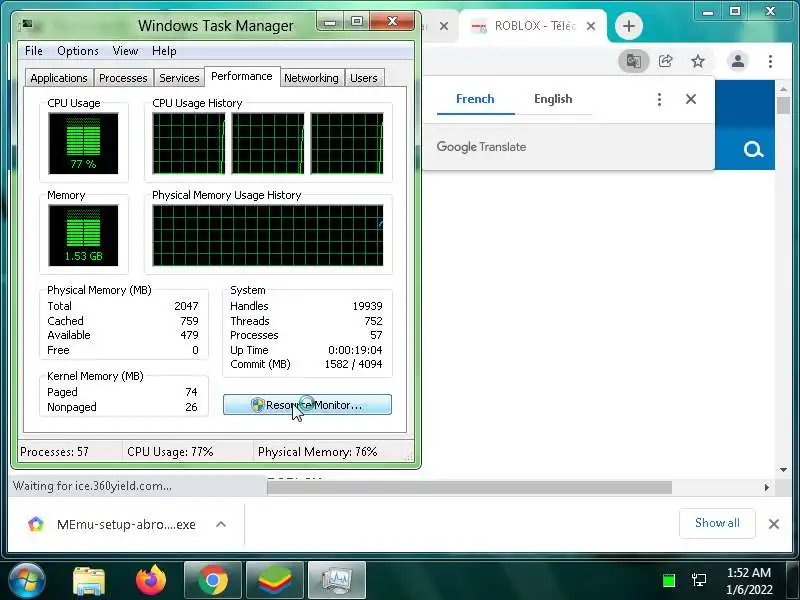Click the page vertical scrollbar thumb
800x600 pixels.
[783, 105]
